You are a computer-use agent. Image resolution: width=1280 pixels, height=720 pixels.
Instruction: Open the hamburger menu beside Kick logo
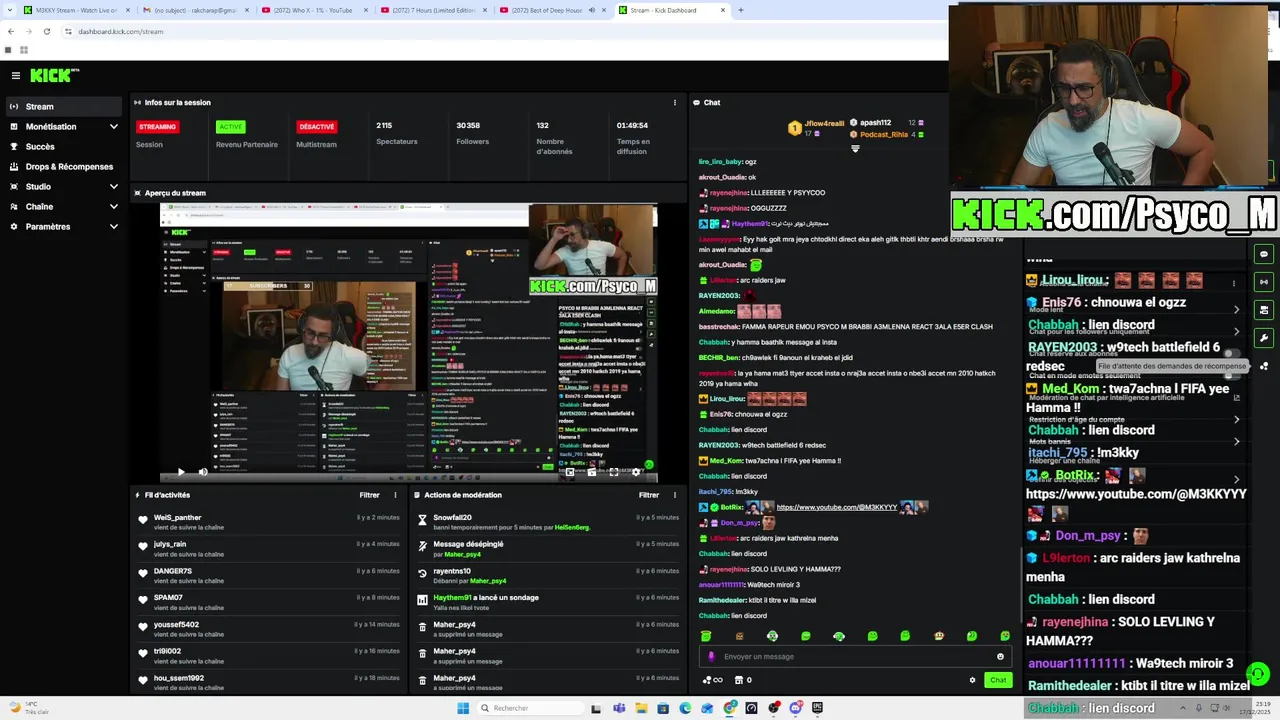(15, 75)
